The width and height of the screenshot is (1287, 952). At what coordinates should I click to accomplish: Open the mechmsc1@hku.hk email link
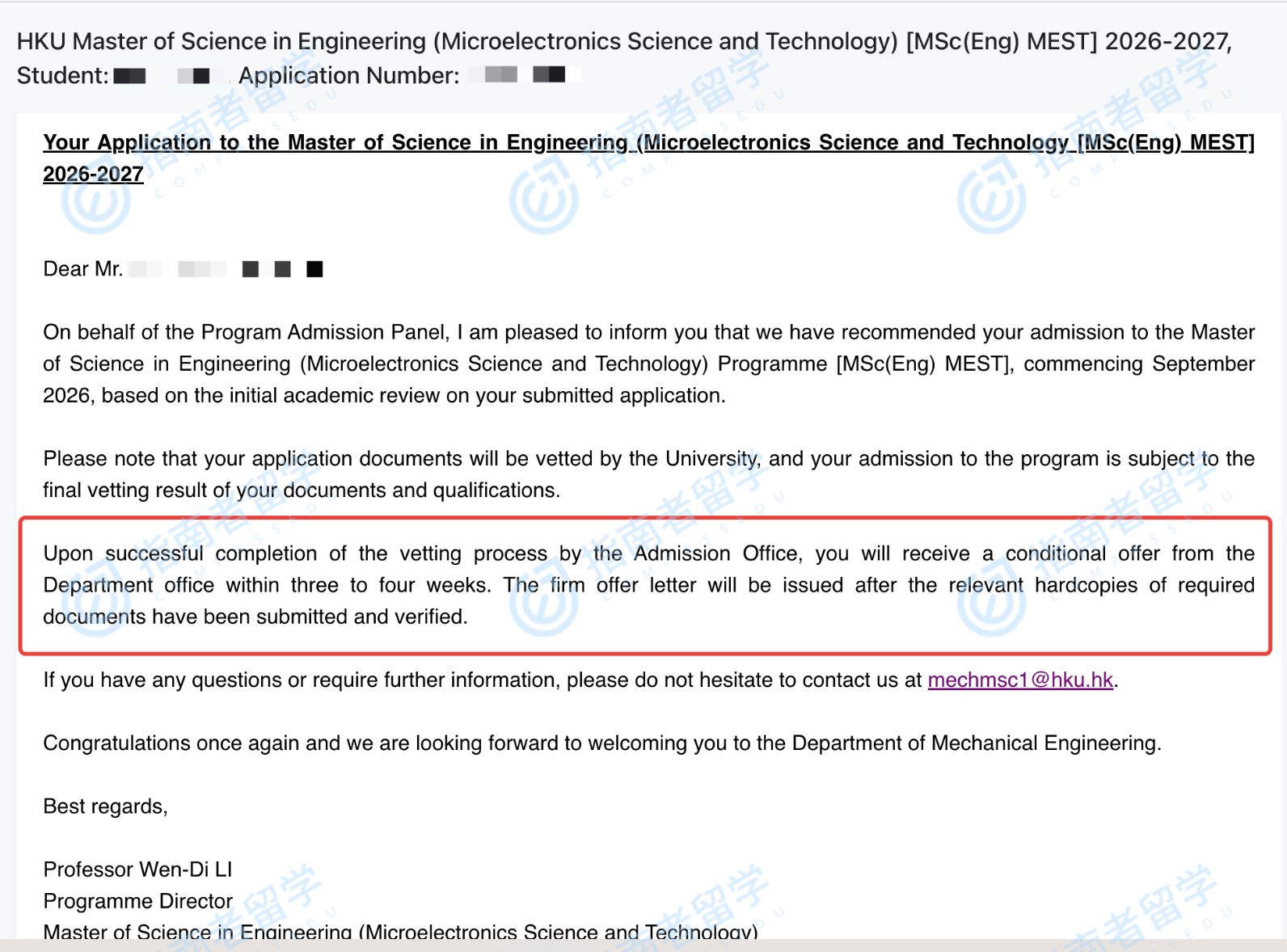[1020, 680]
